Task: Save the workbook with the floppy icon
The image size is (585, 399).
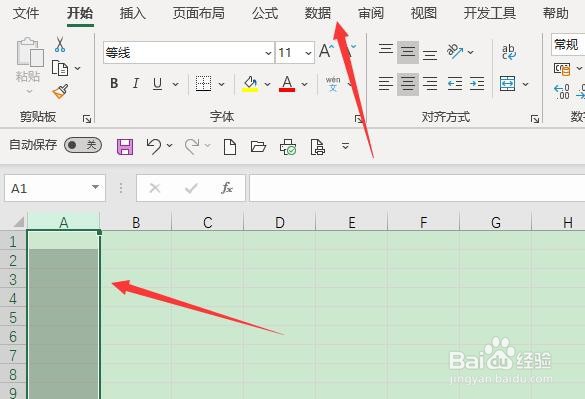Action: click(x=125, y=147)
